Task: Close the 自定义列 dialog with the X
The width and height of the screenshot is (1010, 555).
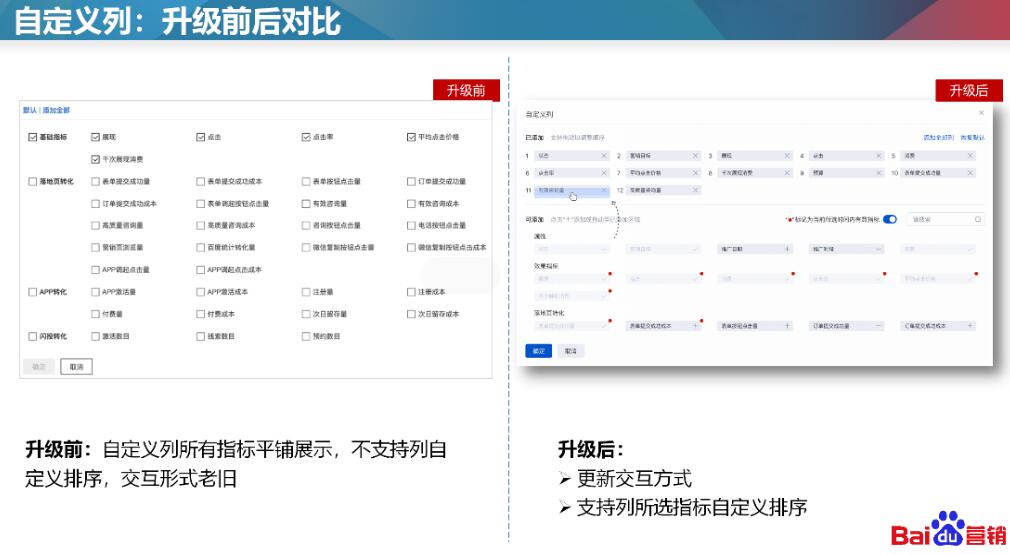Action: click(980, 114)
